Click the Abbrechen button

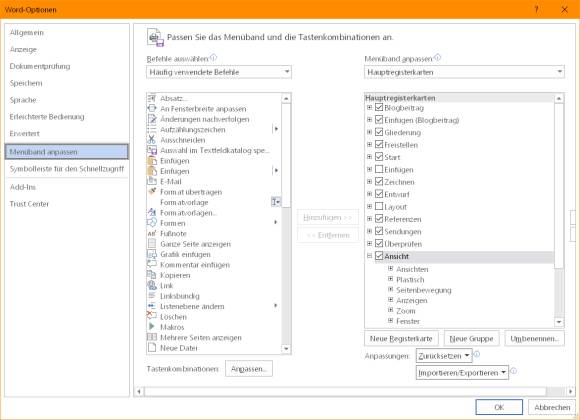tap(552, 407)
